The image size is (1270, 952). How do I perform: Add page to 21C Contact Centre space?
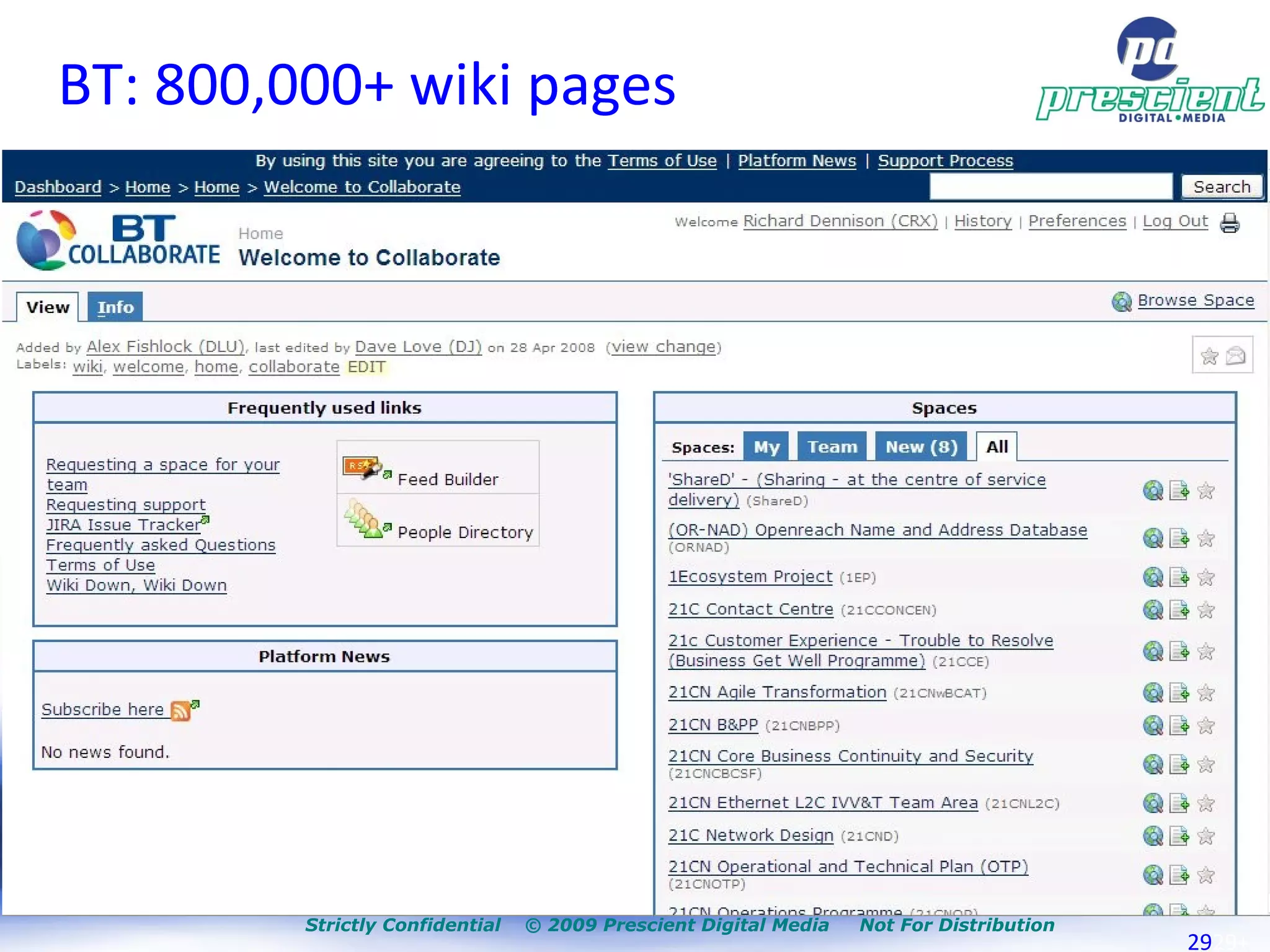click(x=1179, y=610)
